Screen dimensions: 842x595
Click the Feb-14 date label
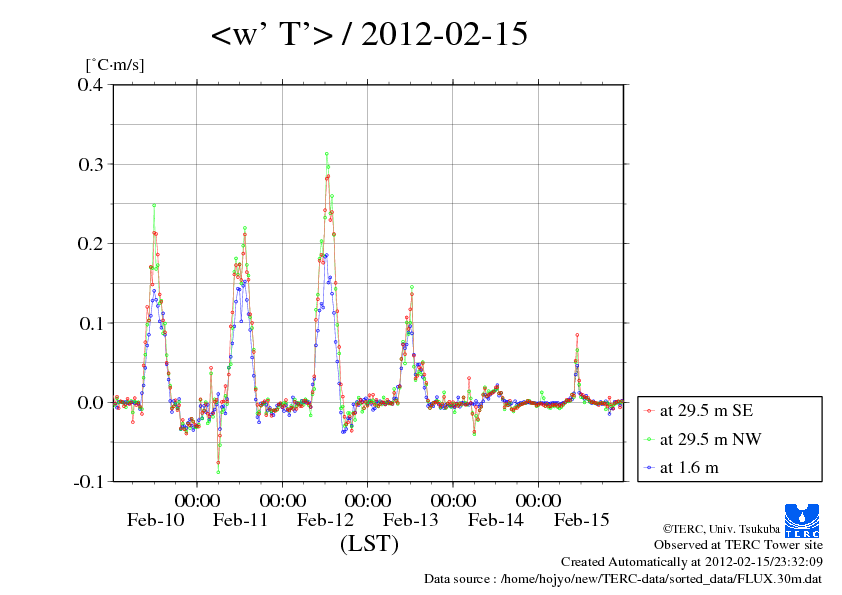click(496, 520)
